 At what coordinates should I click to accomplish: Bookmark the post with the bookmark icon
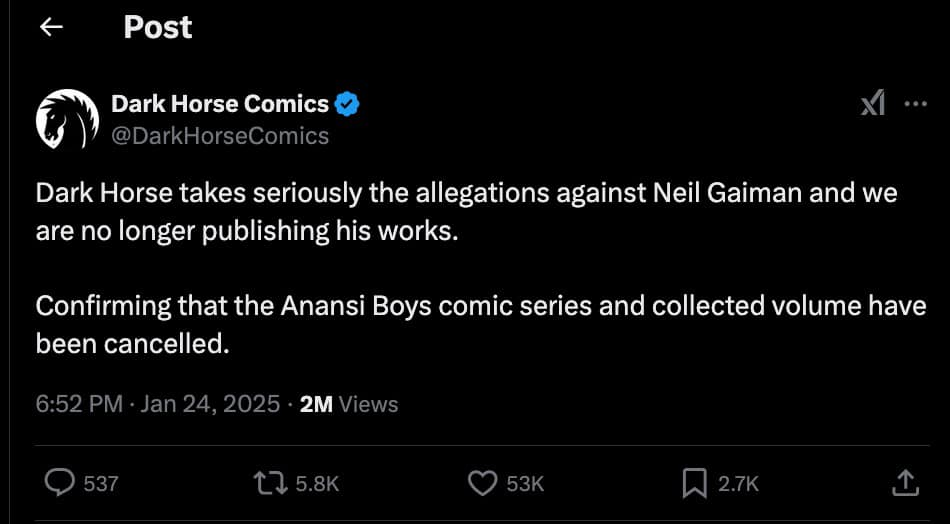point(693,483)
